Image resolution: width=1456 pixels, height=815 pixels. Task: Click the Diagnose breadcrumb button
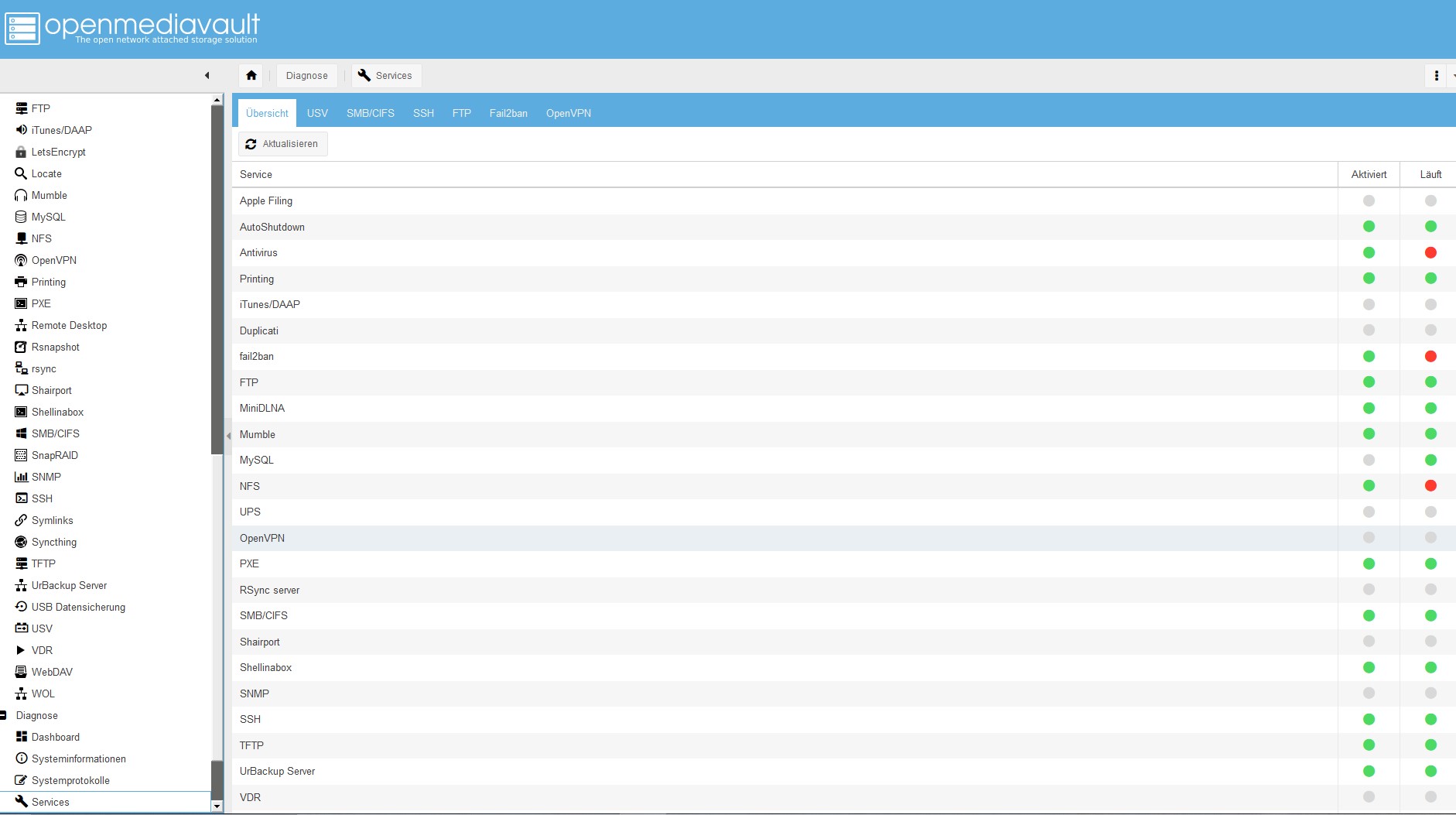pos(306,75)
